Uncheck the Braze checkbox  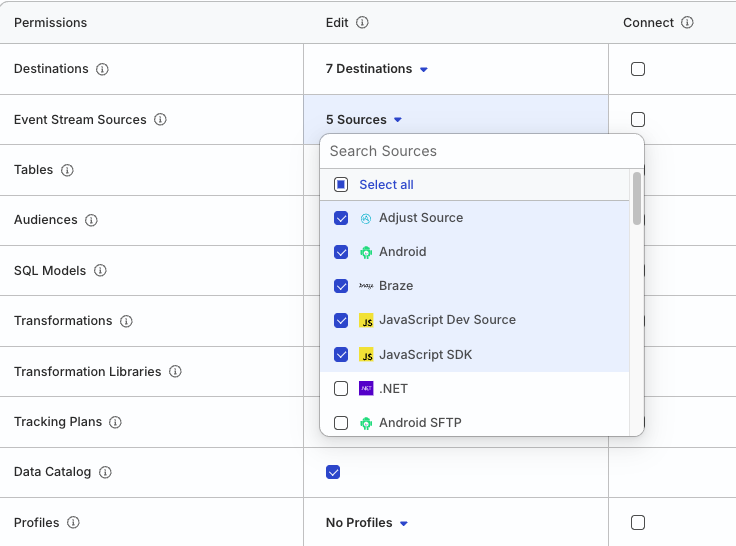pos(341,286)
